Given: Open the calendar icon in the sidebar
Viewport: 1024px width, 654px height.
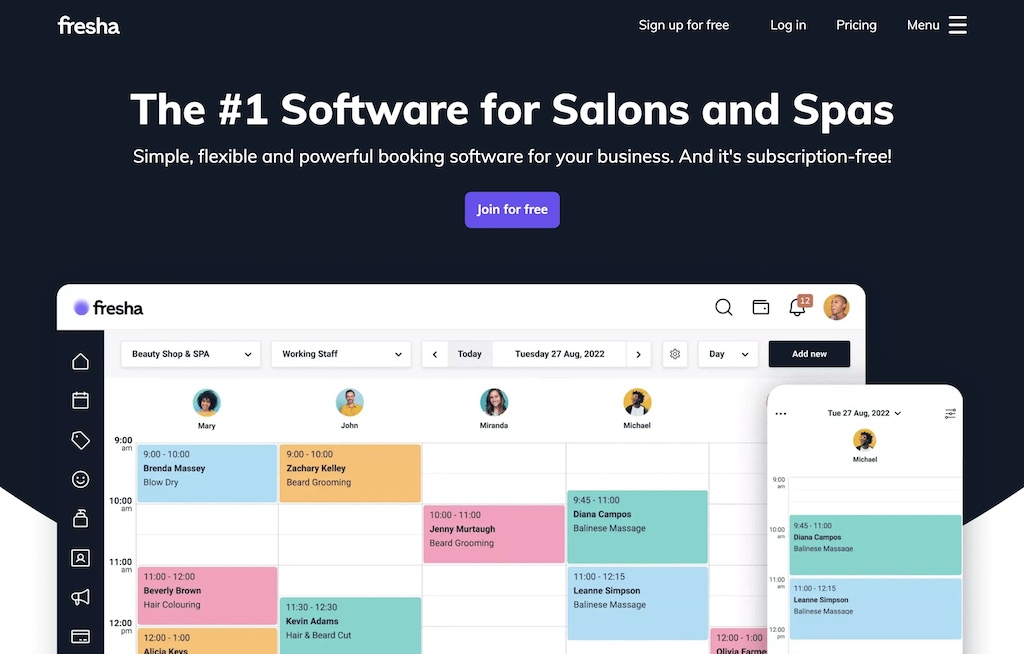Looking at the screenshot, I should point(80,399).
